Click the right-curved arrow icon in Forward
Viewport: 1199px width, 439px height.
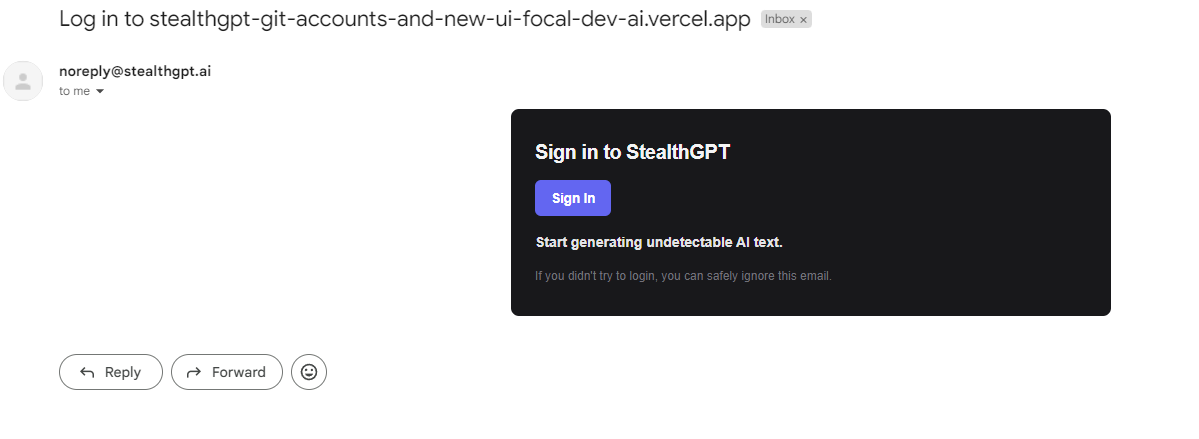[194, 372]
